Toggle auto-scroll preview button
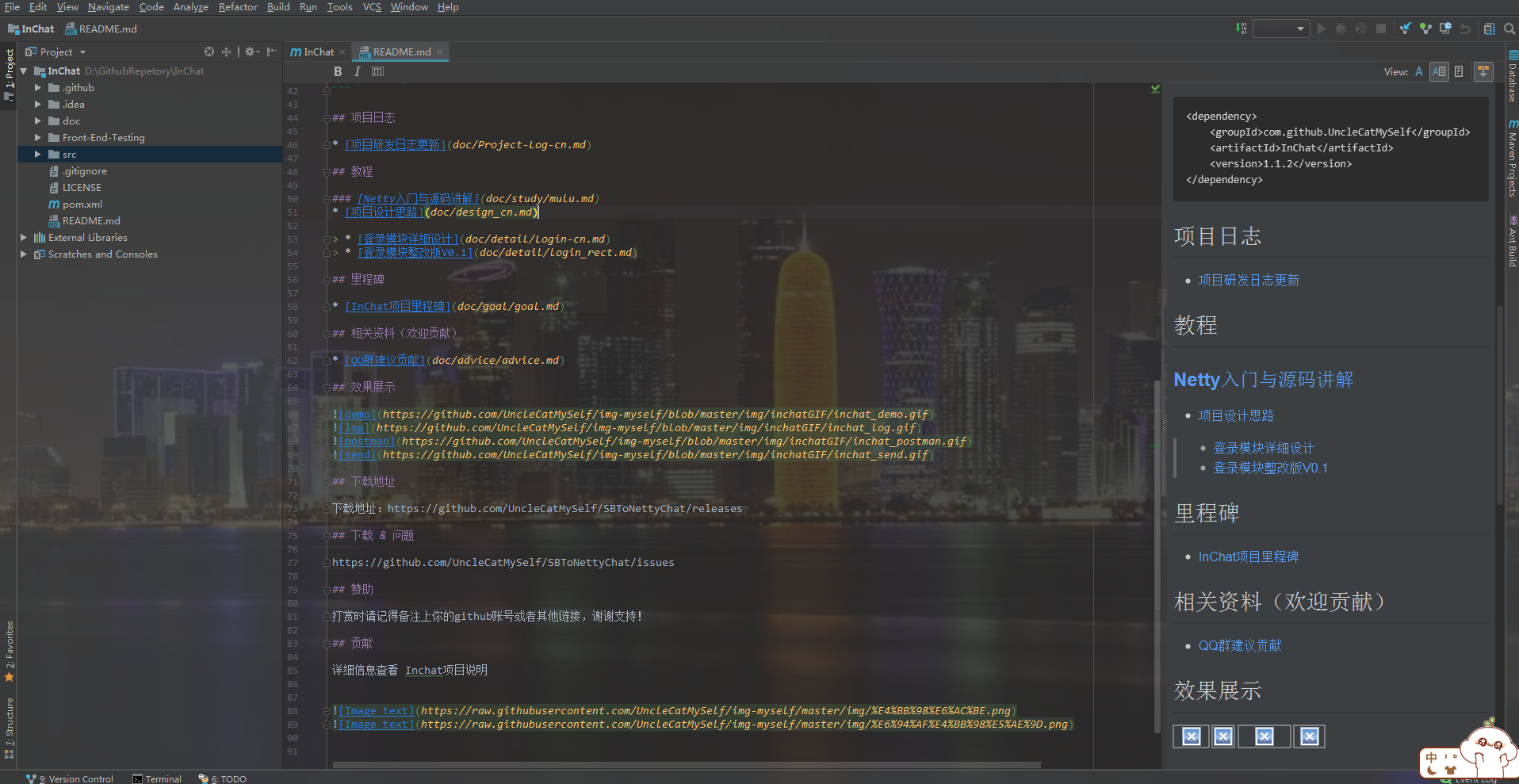Viewport: 1519px width, 784px height. tap(1483, 71)
